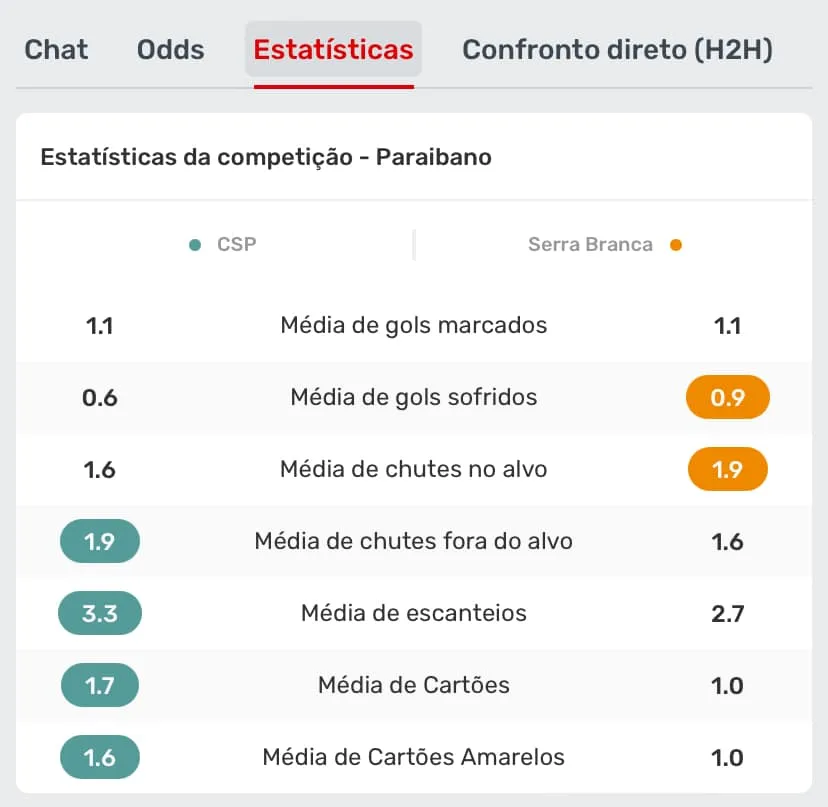Click the orange 1.9 chutes no alvo badge
Image resolution: width=828 pixels, height=807 pixels.
click(727, 469)
